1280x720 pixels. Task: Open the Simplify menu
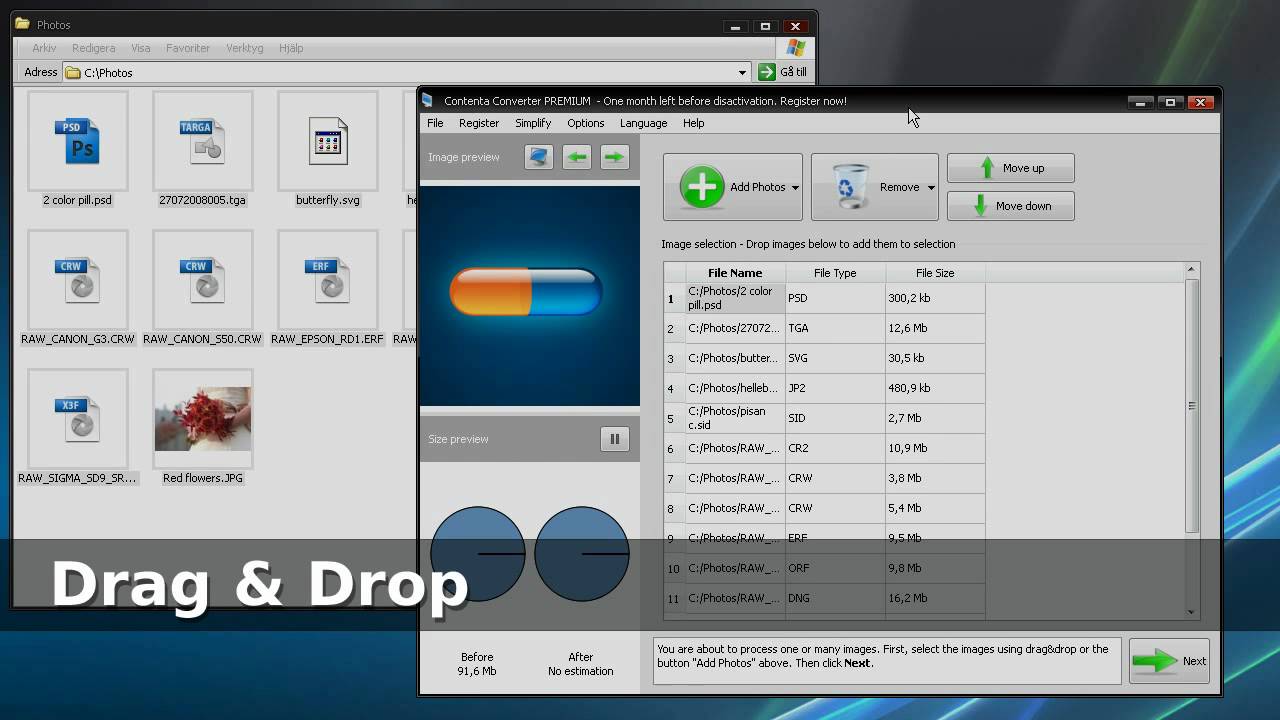pyautogui.click(x=533, y=123)
